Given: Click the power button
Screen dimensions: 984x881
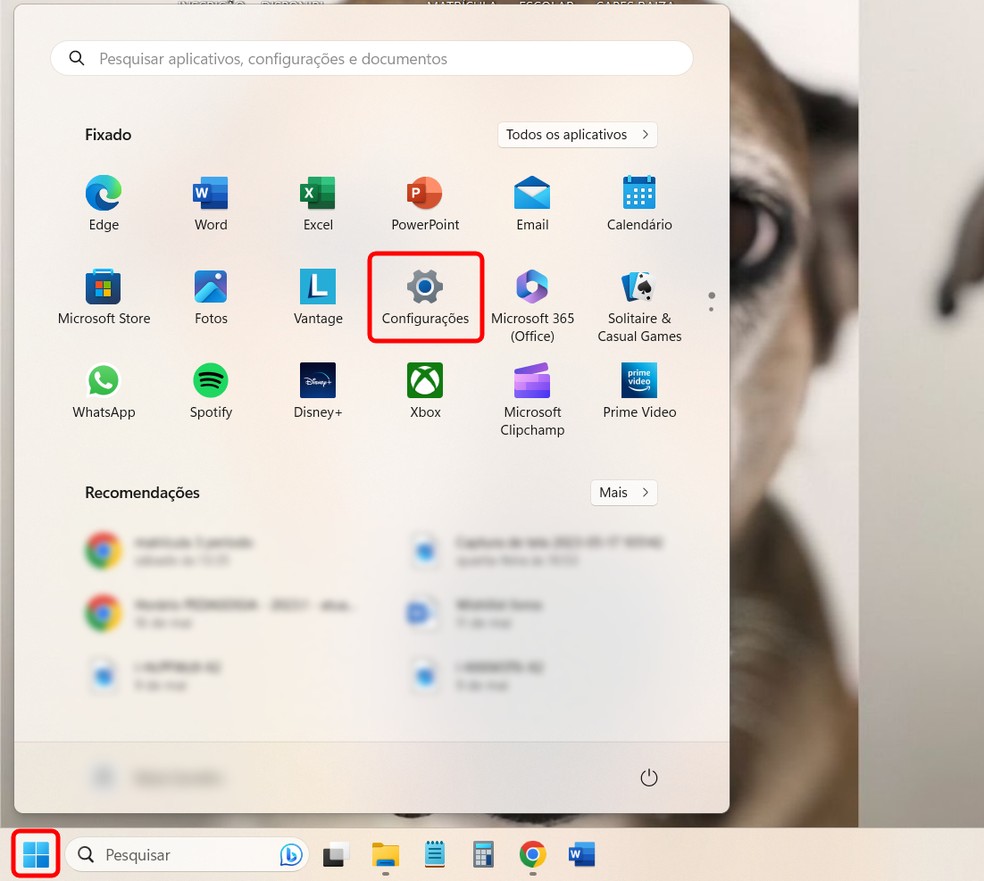Looking at the screenshot, I should pos(648,777).
